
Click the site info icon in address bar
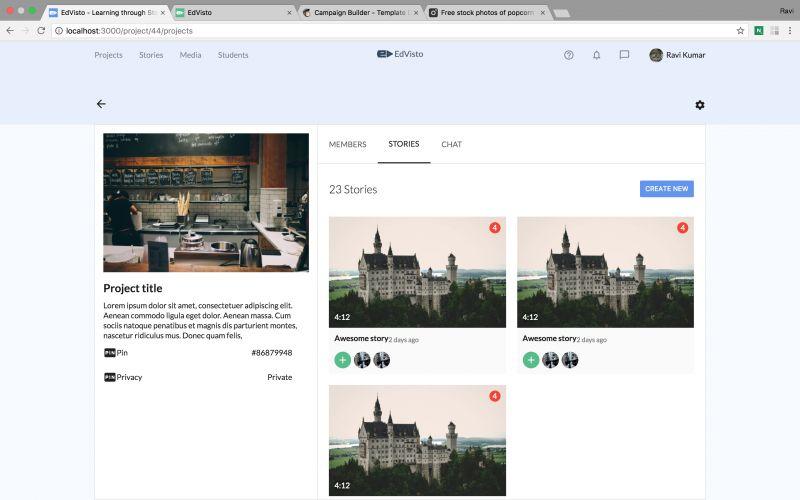(x=59, y=31)
